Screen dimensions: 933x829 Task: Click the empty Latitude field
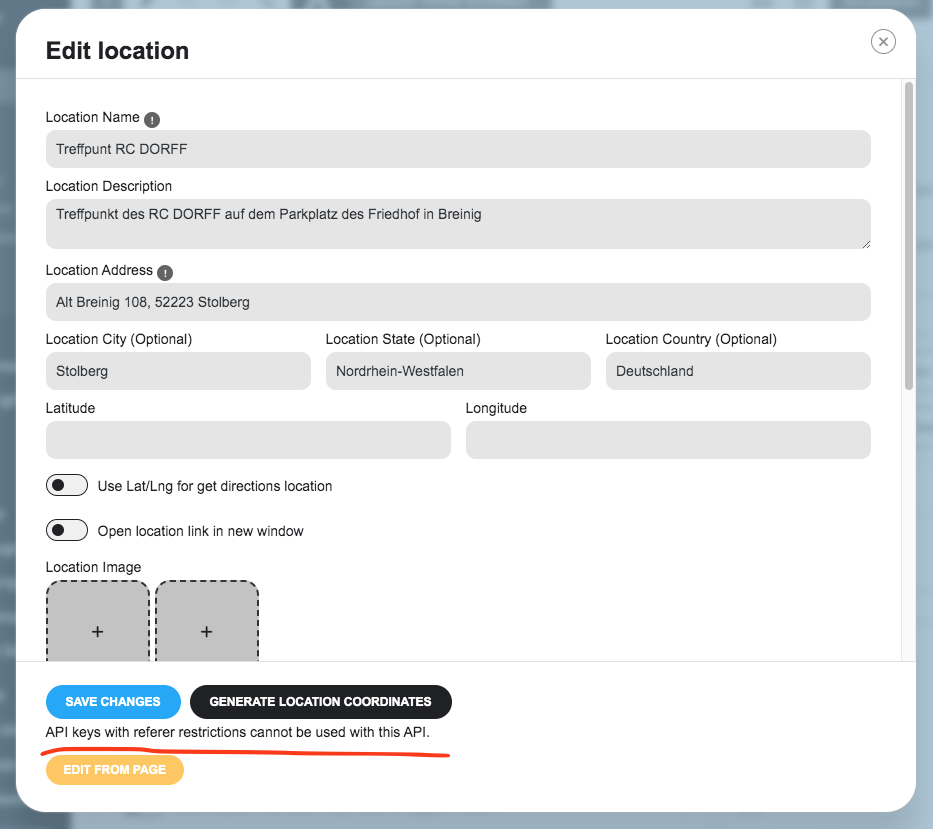pyautogui.click(x=248, y=440)
